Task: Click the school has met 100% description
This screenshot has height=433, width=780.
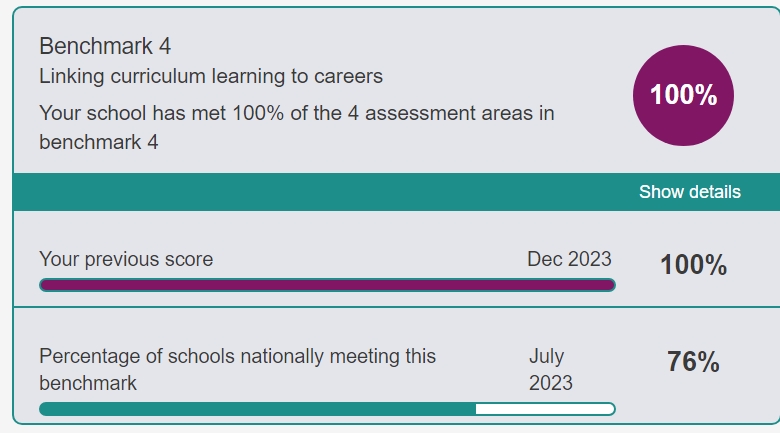Action: (x=296, y=127)
